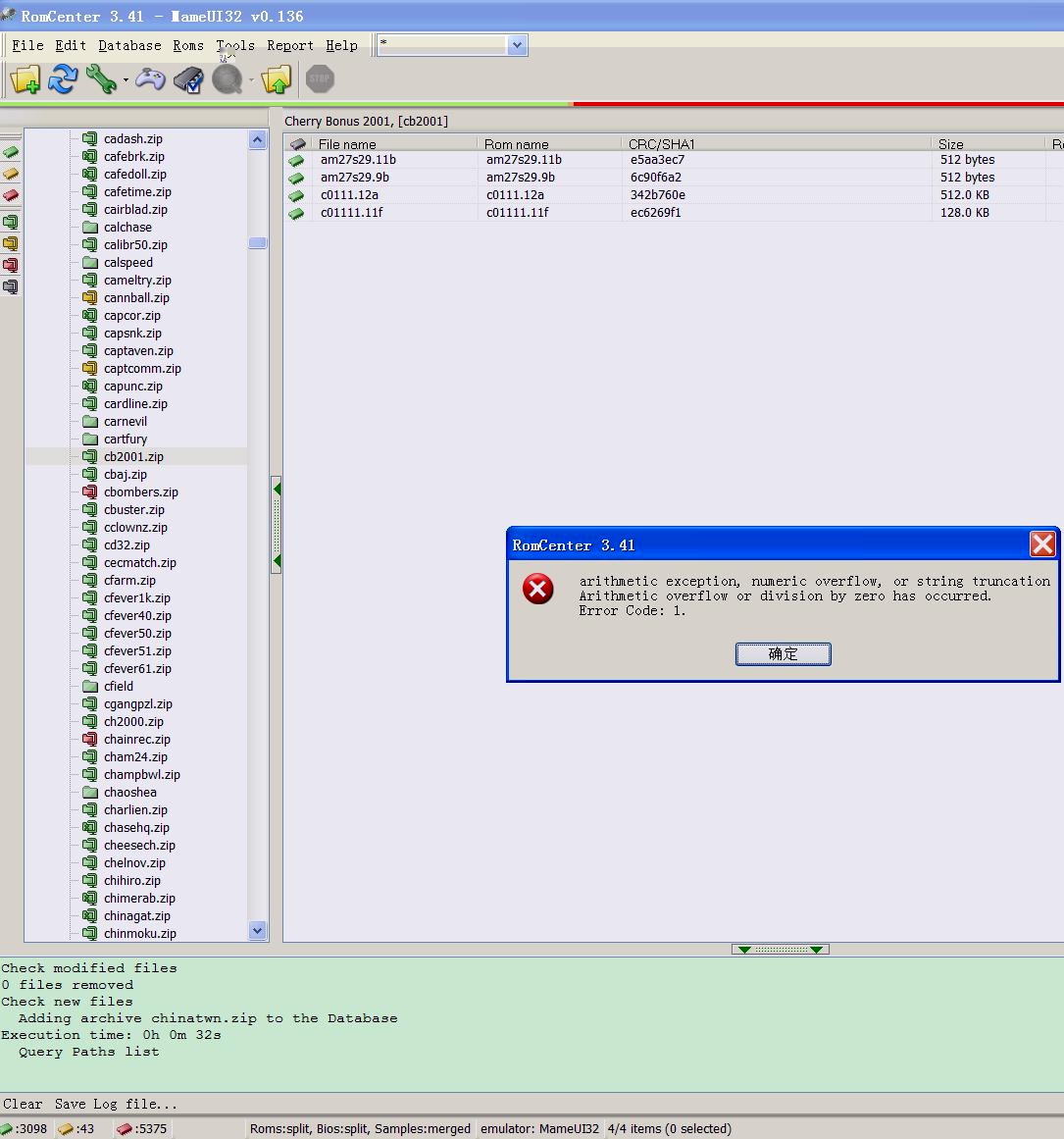Click Save Log file... link

[116, 1104]
